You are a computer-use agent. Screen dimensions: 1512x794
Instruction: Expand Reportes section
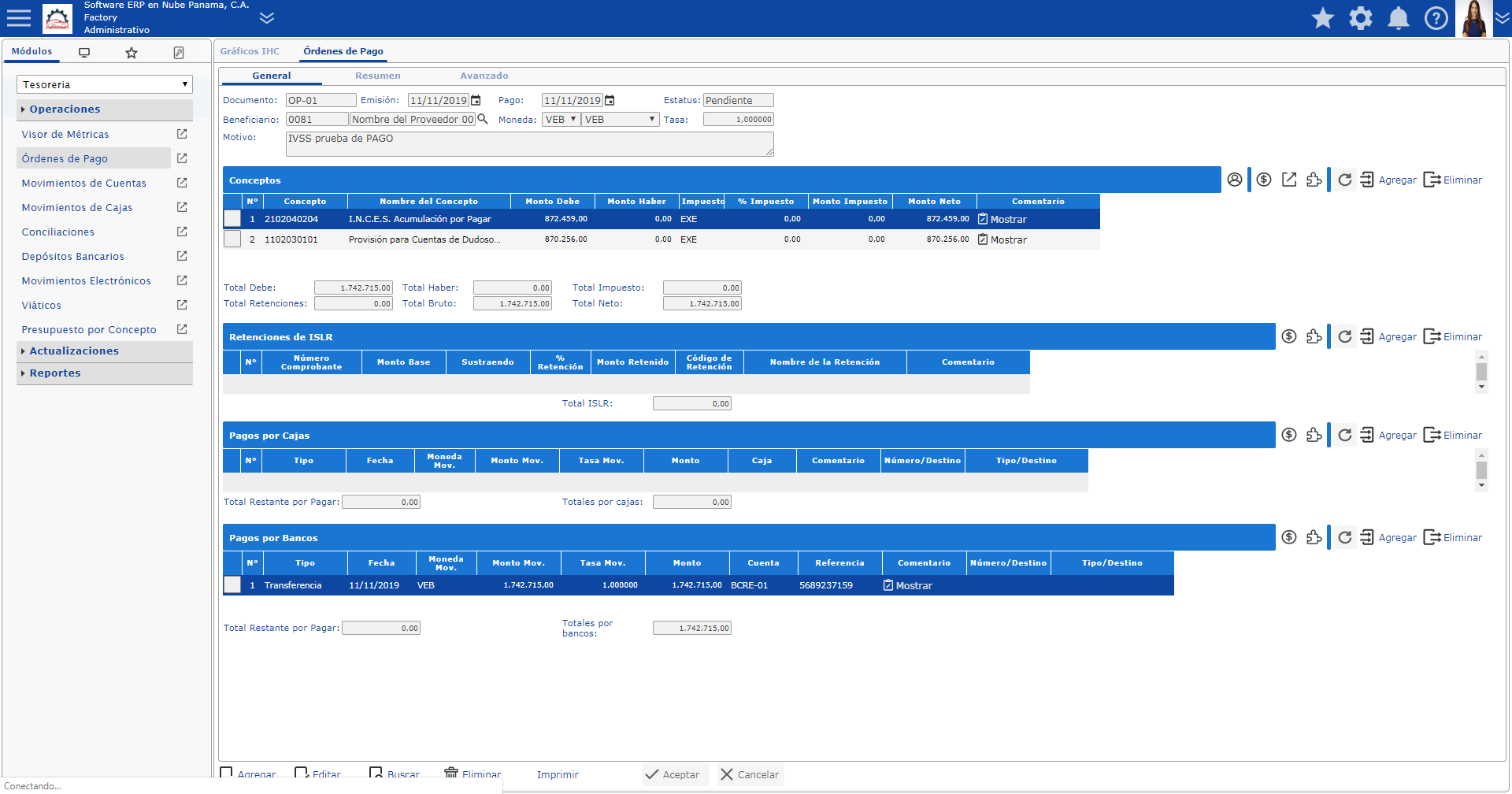[x=104, y=373]
